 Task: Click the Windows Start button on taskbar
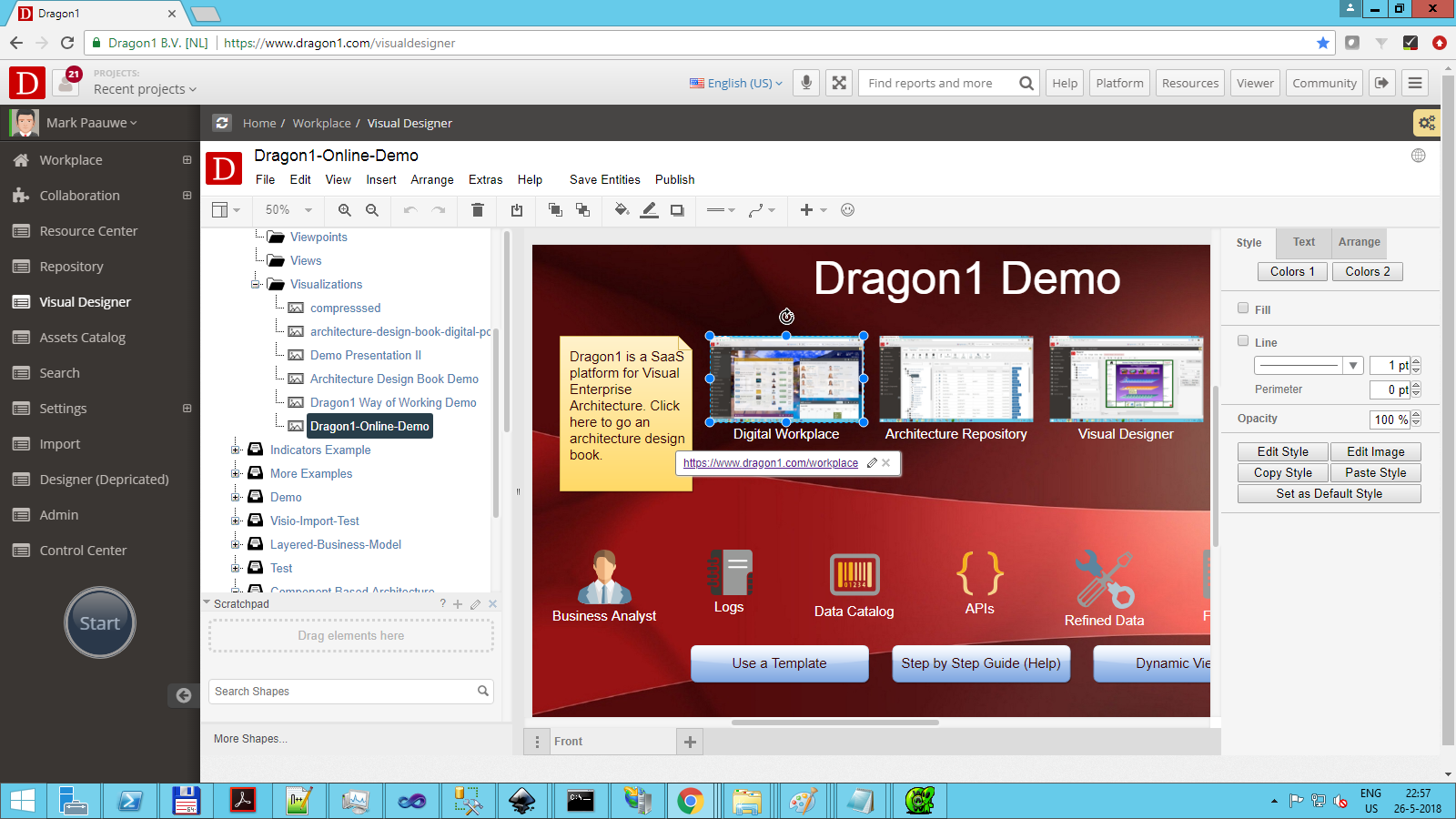point(23,801)
